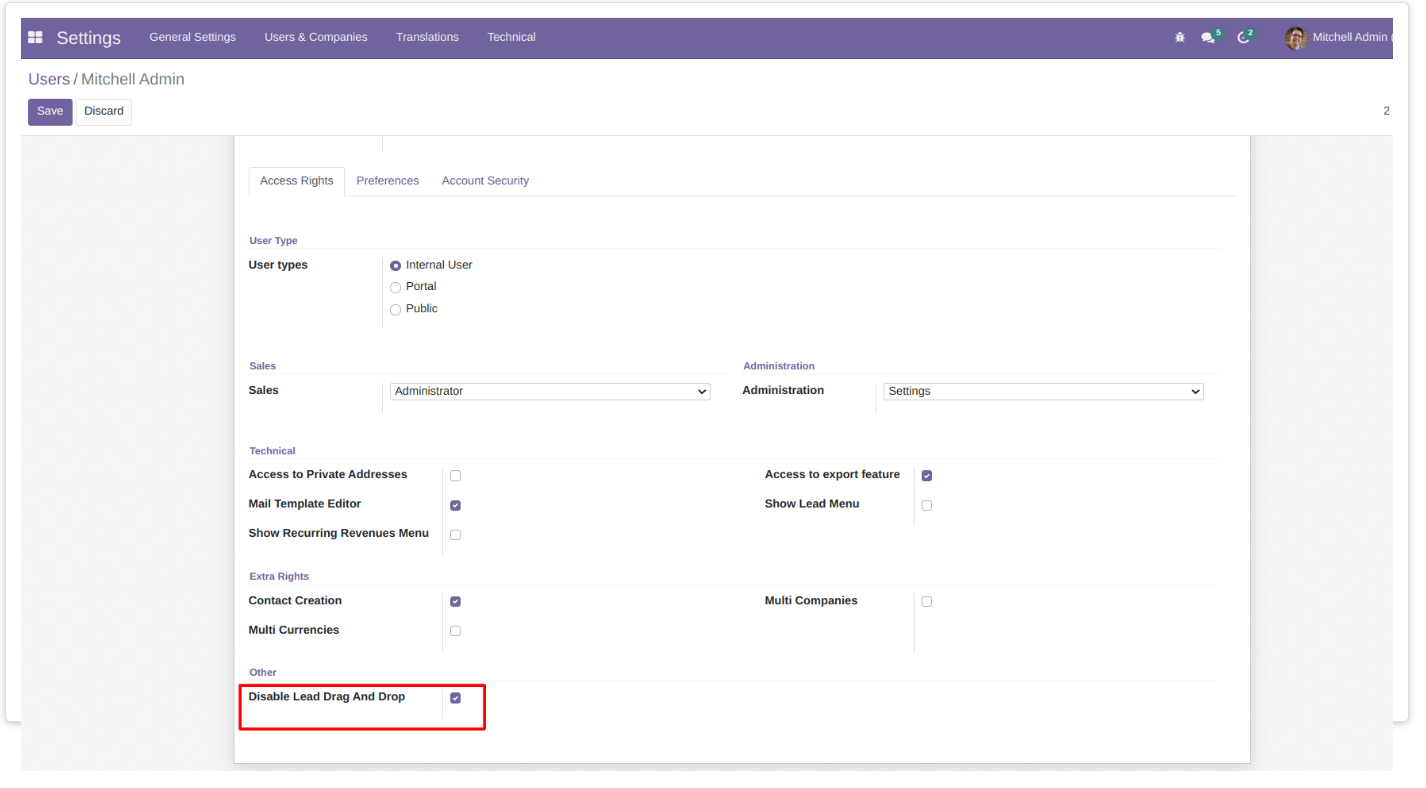Click the Multi Currencies label

294,630
